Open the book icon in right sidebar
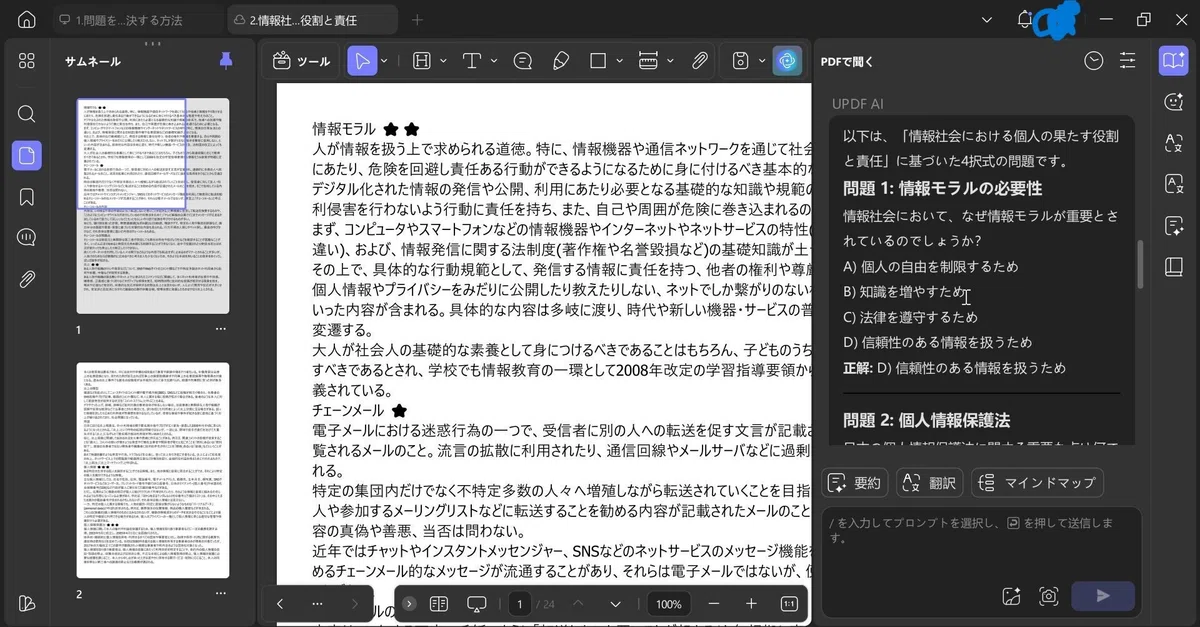Image resolution: width=1200 pixels, height=627 pixels. coord(1174,266)
